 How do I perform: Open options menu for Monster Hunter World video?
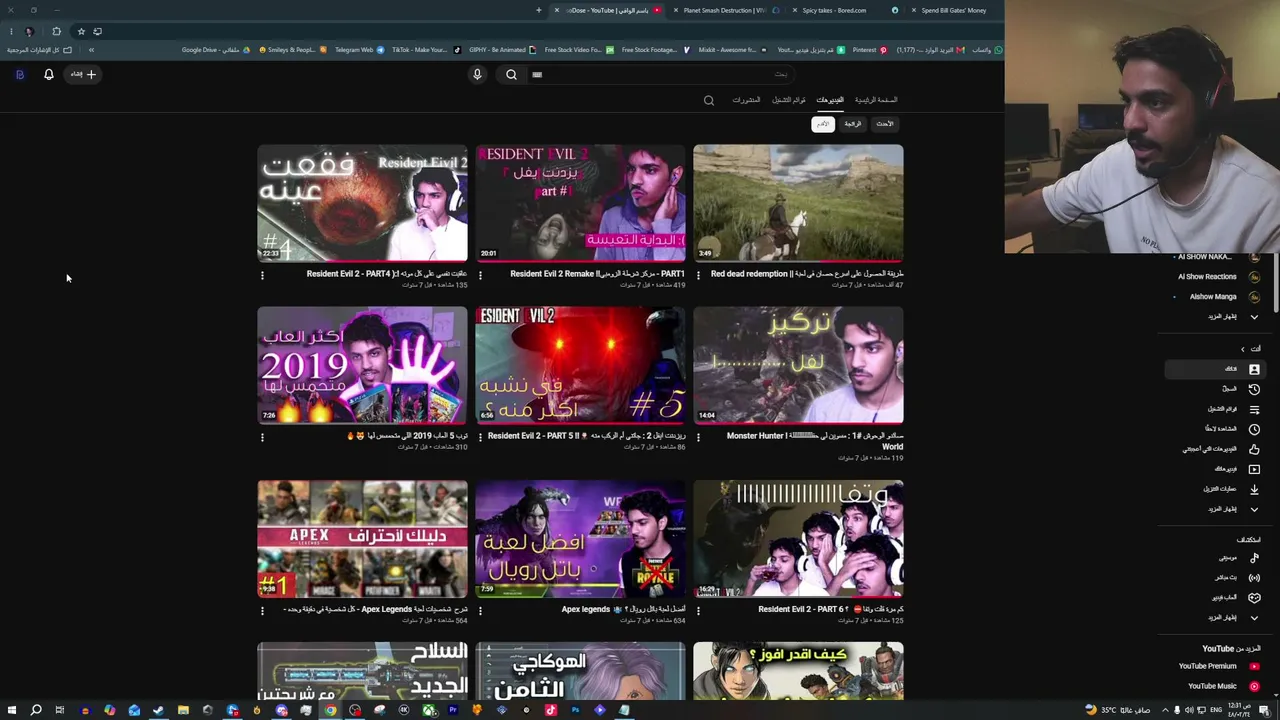click(x=698, y=437)
